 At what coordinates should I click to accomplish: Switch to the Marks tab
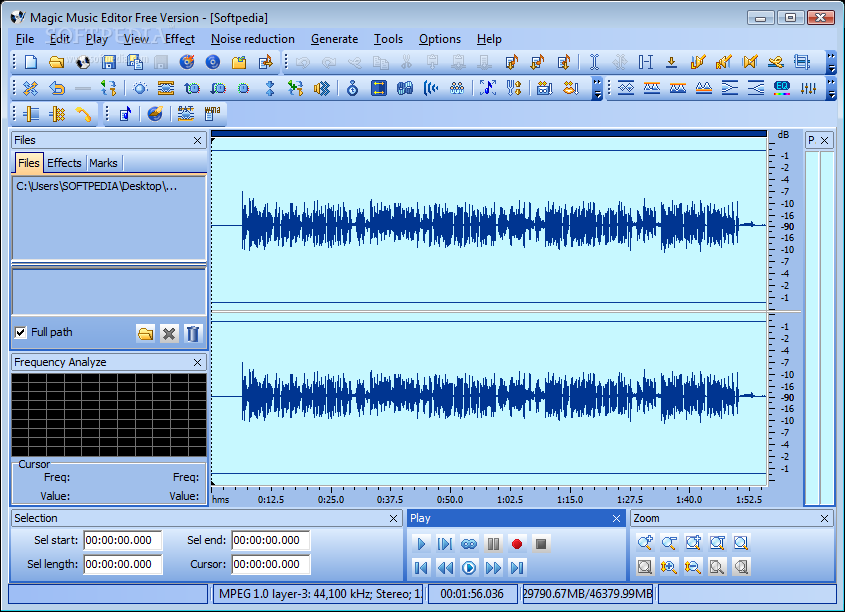pyautogui.click(x=103, y=162)
